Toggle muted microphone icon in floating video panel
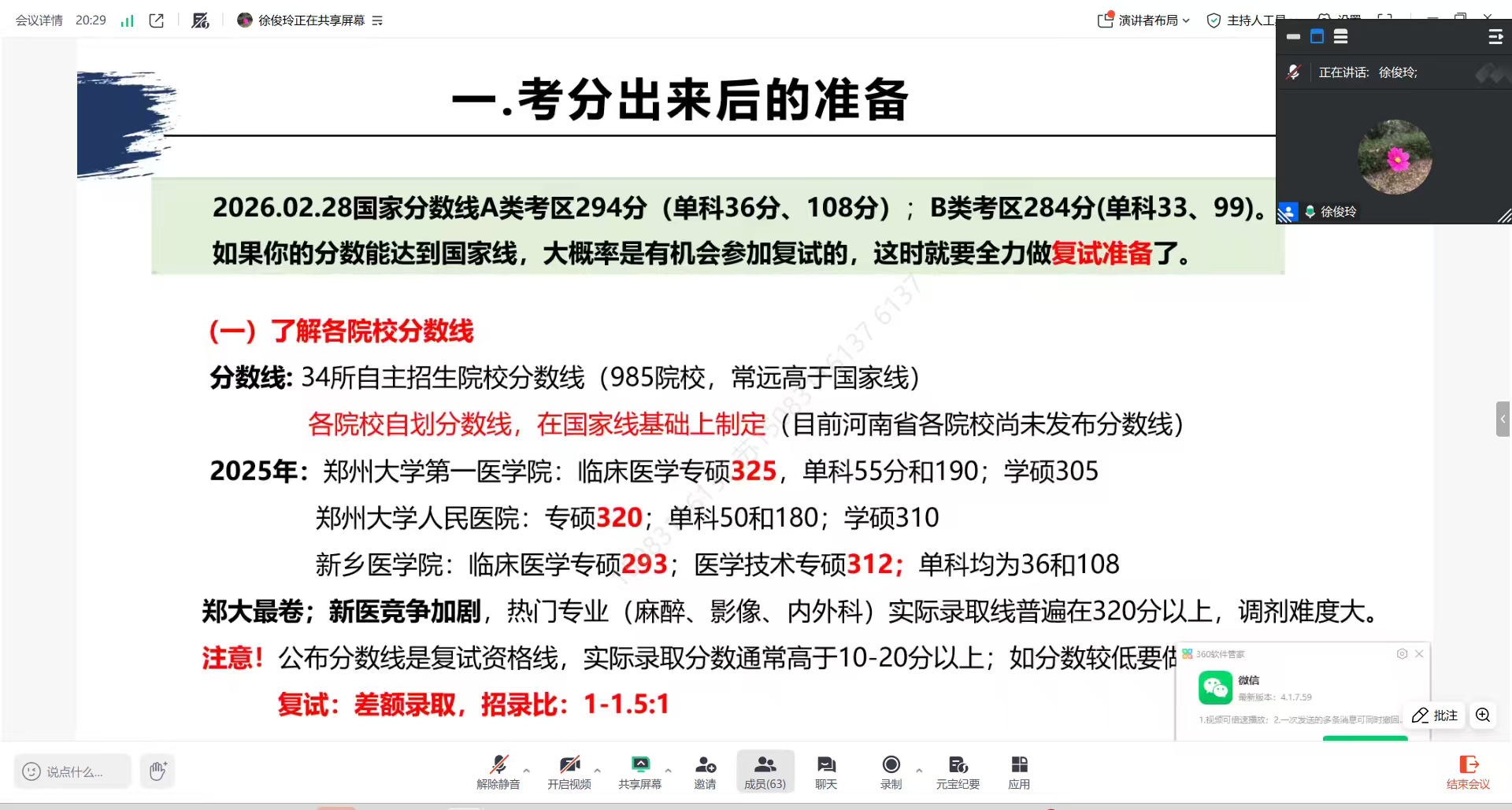1512x810 pixels. 1293,72
